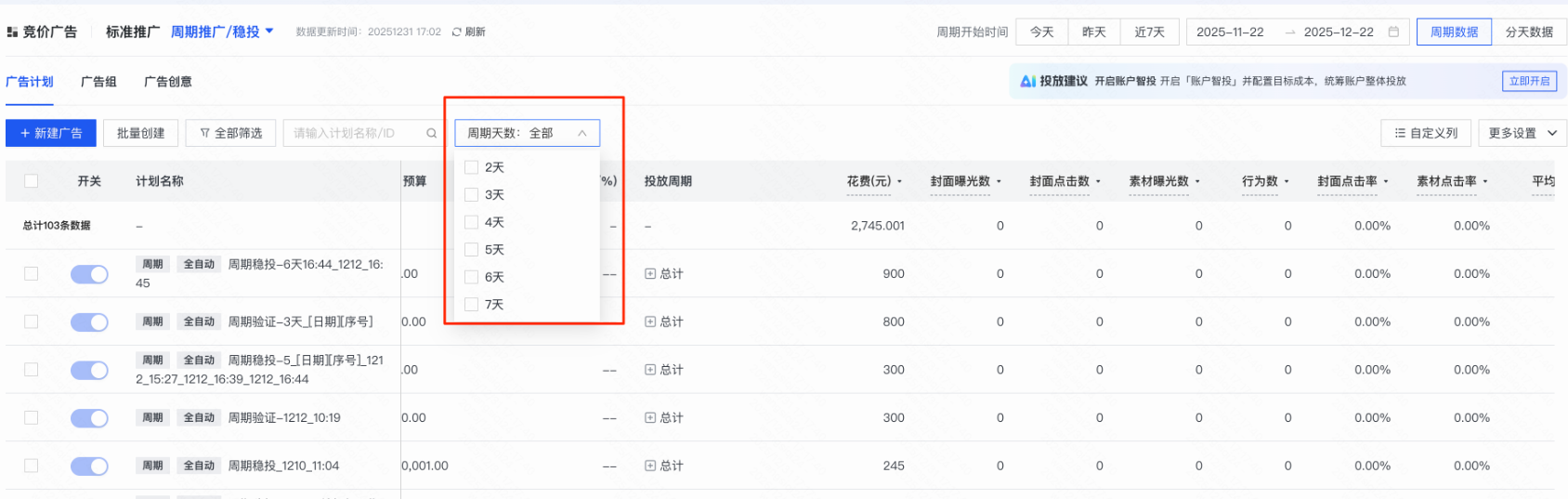Open the calendar icon in date range
The image size is (1568, 499).
coord(1393,32)
